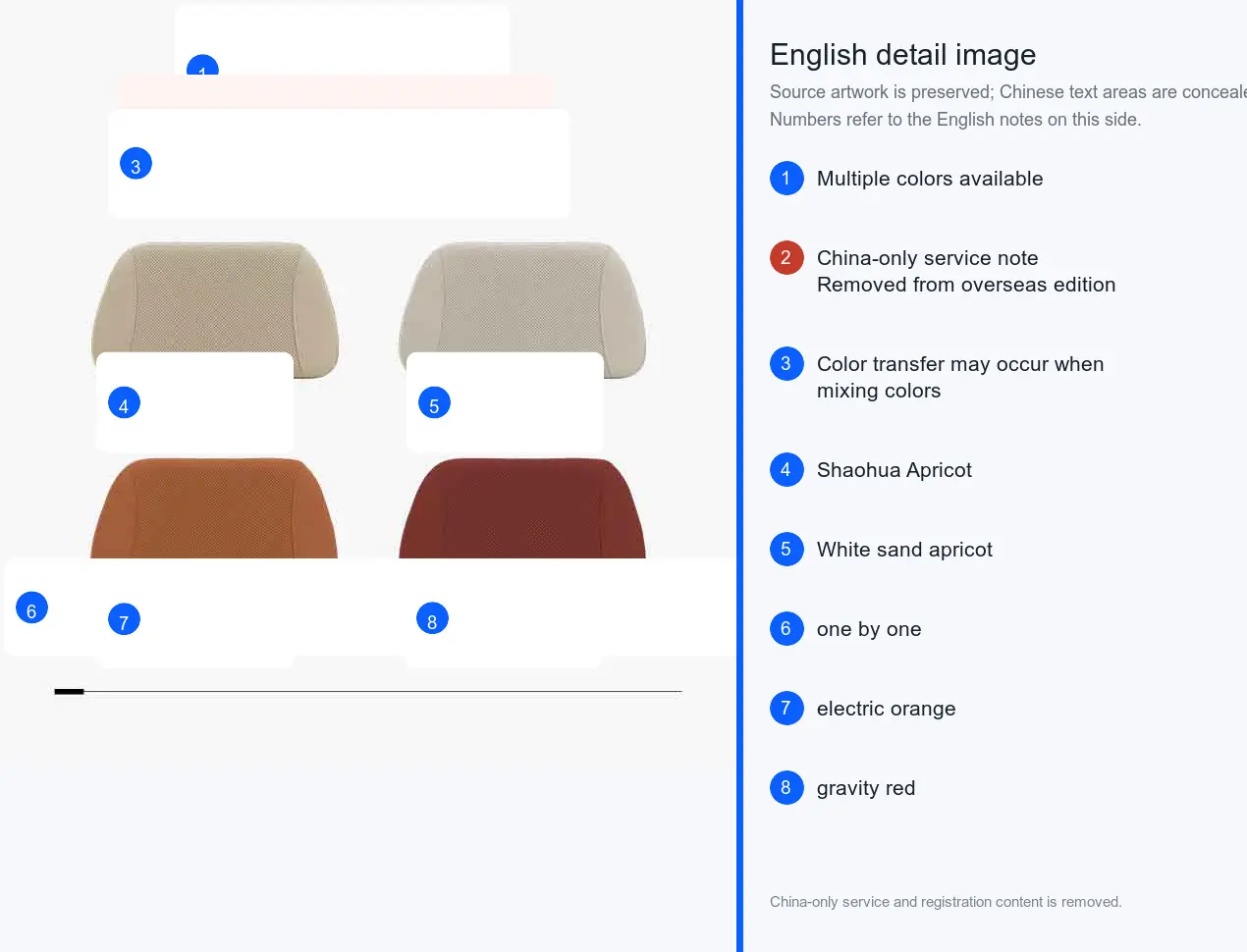Click marker 6 on the product image
This screenshot has width=1247, height=952.
[x=31, y=608]
